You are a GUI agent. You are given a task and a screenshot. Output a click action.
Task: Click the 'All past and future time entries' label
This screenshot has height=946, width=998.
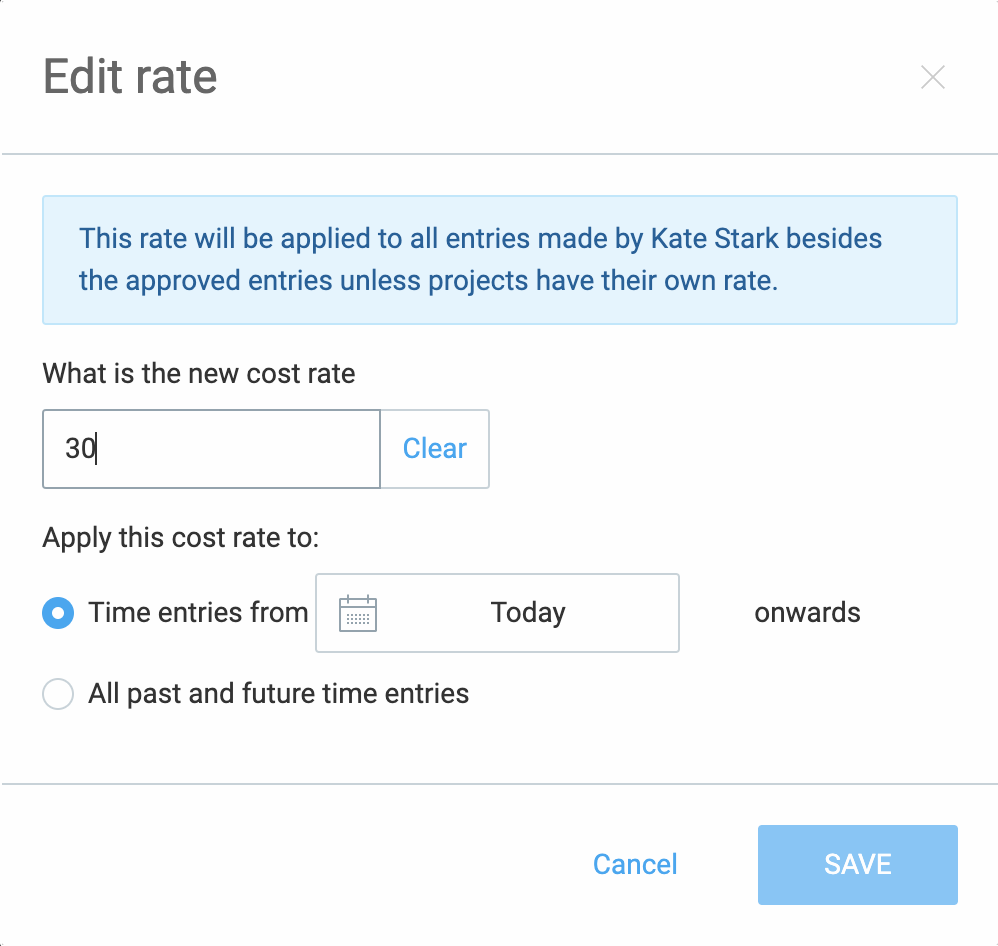[x=278, y=693]
